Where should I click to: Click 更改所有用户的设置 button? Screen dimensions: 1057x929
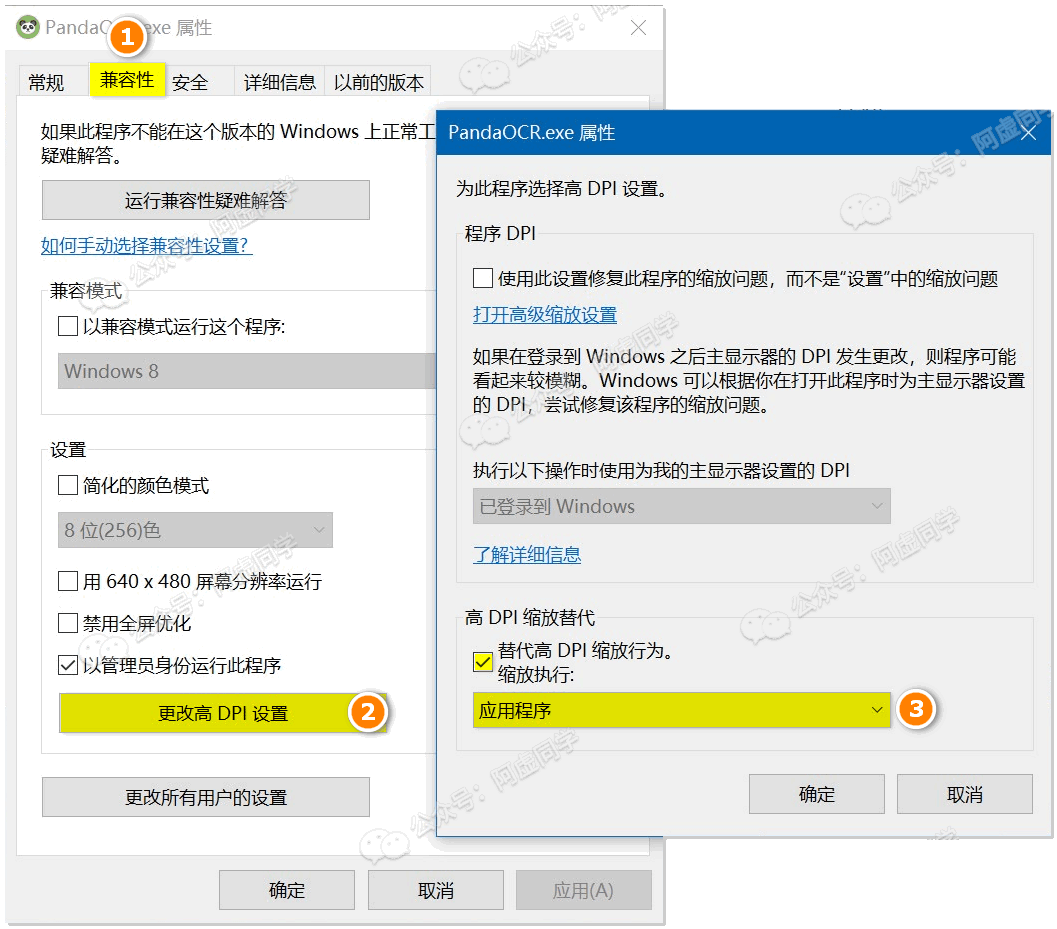pyautogui.click(x=206, y=798)
